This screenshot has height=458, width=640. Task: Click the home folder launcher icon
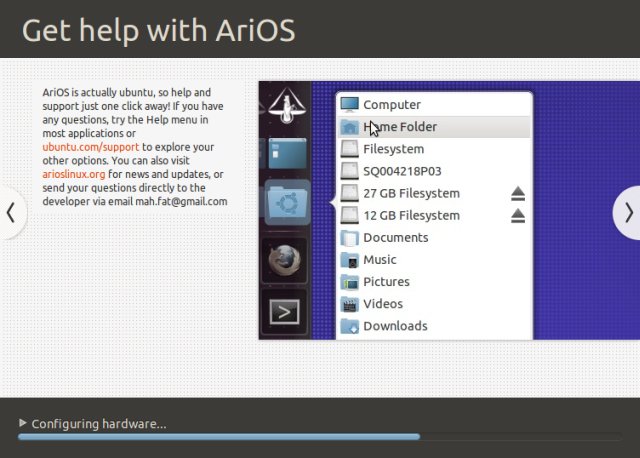(x=287, y=202)
